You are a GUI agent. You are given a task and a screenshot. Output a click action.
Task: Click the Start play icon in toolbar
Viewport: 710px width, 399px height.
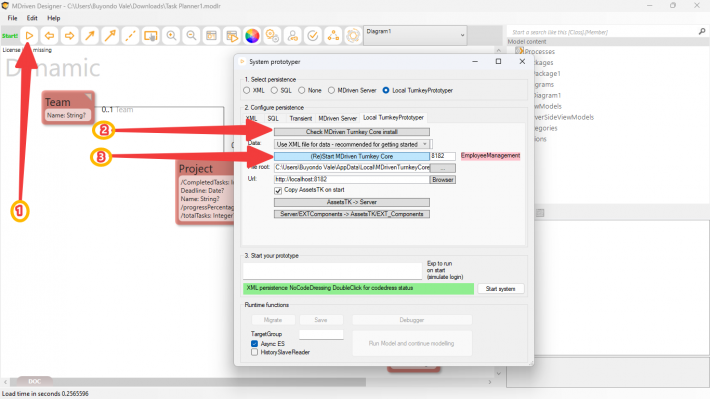[x=29, y=35]
